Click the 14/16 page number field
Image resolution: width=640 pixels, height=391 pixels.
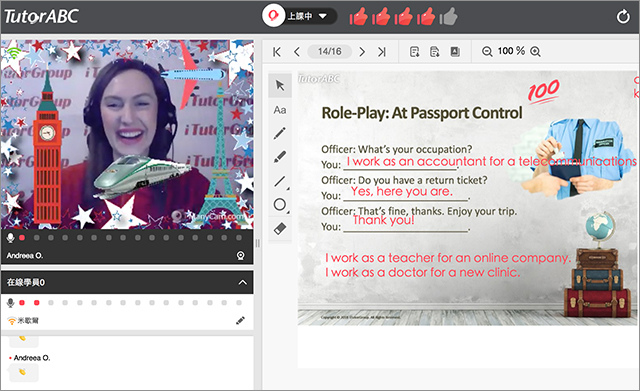tap(329, 51)
